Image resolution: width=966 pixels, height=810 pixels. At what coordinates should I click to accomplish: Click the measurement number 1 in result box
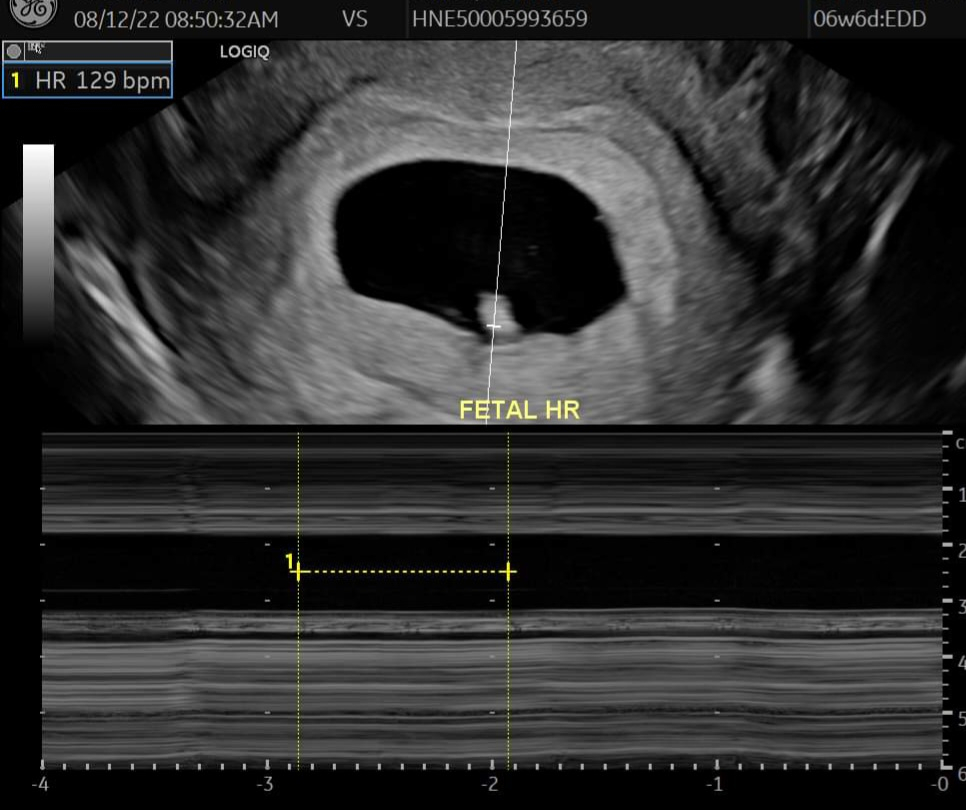coord(15,80)
